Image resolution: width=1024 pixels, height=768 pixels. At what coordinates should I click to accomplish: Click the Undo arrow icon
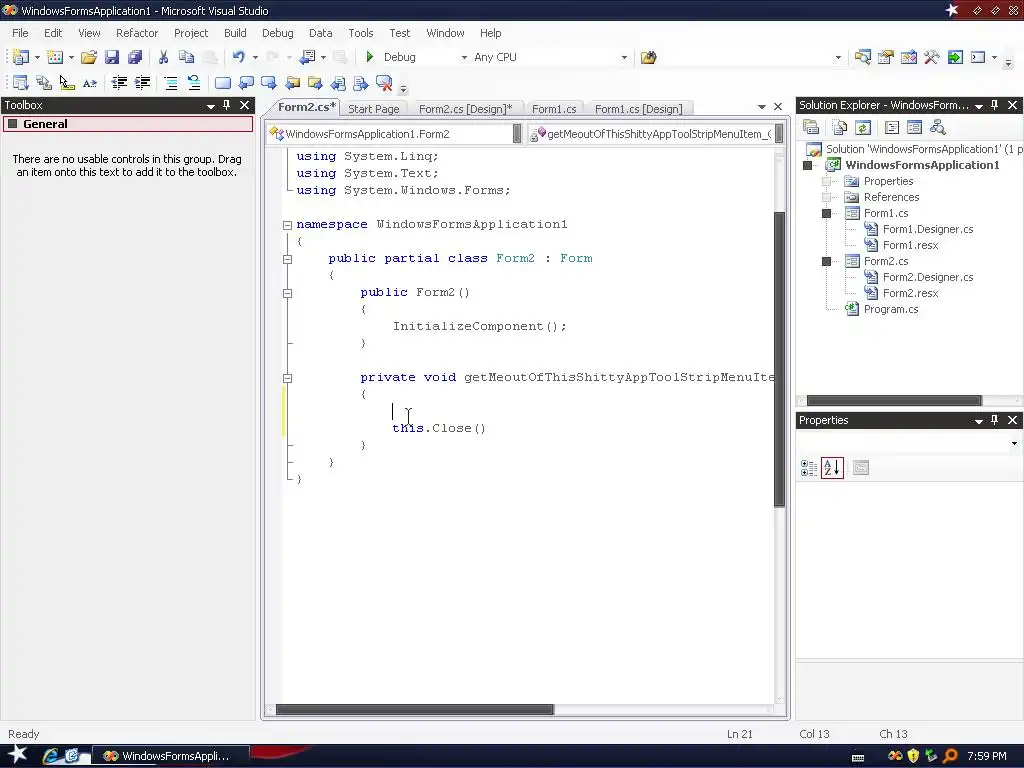[x=238, y=57]
